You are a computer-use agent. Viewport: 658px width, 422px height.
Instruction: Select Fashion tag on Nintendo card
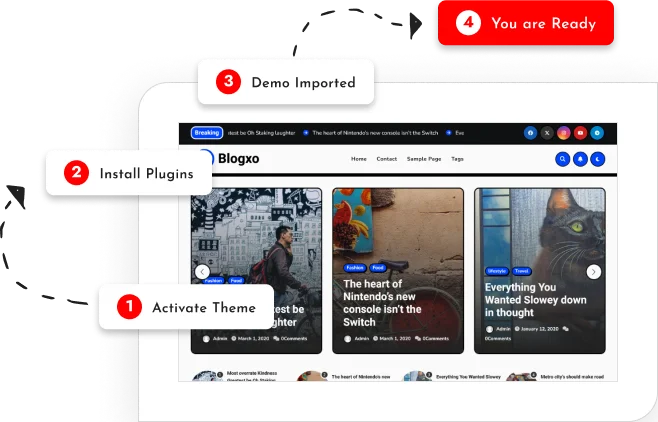[x=355, y=268]
